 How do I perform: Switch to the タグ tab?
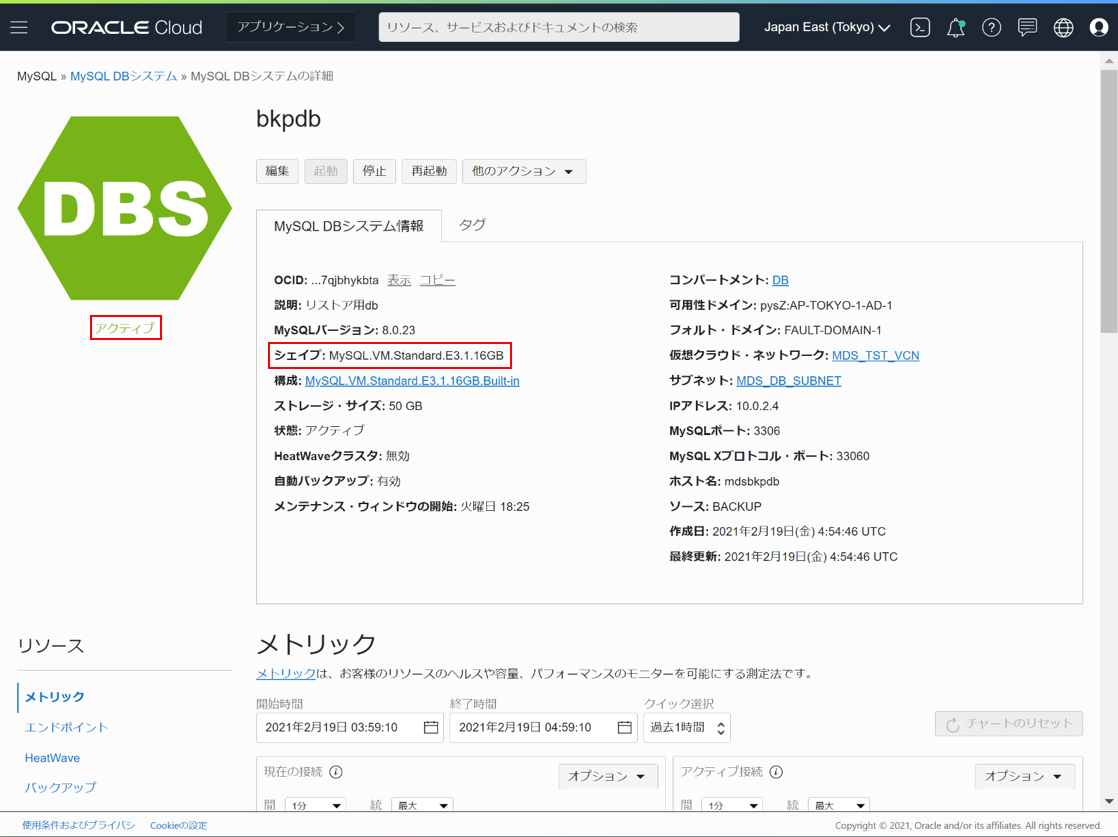pyautogui.click(x=472, y=225)
